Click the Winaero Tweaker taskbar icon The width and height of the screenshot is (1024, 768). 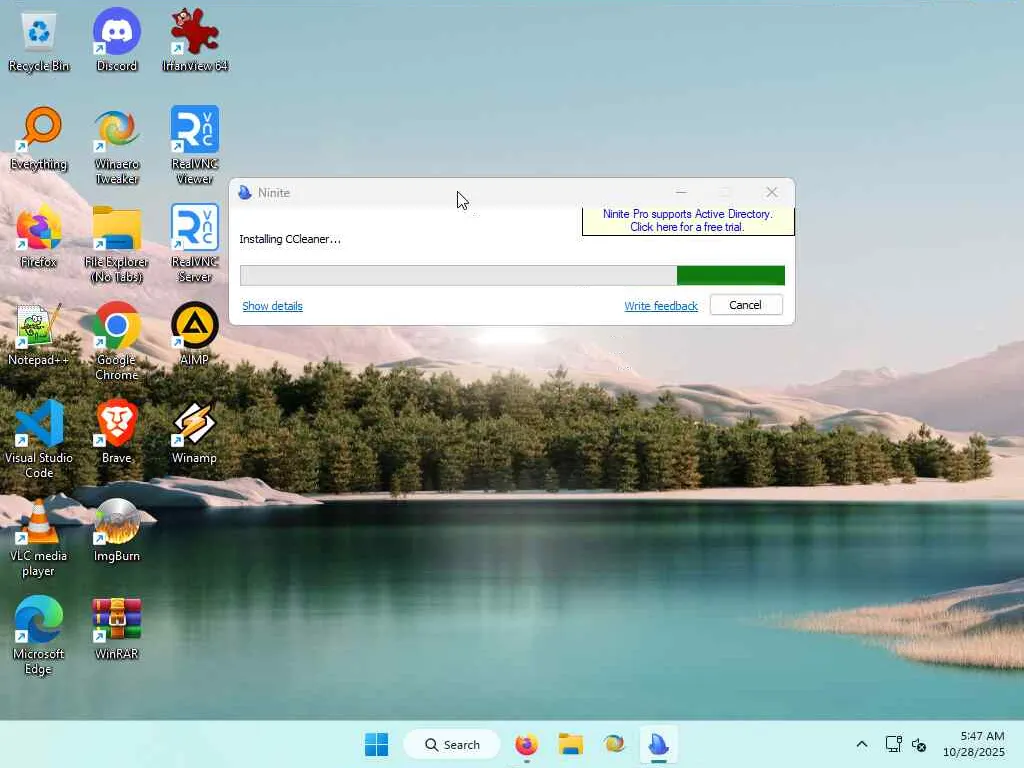(x=614, y=744)
